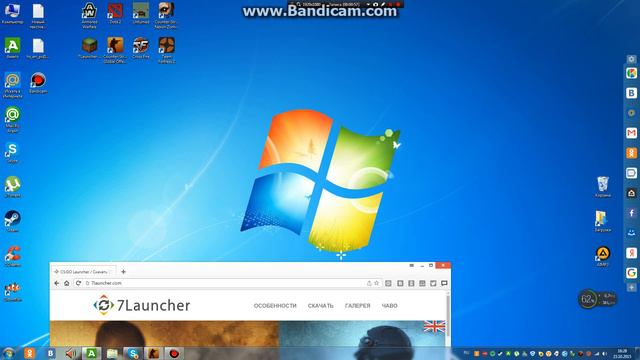Click the 7Launcher logo
This screenshot has height=360, width=640.
pyautogui.click(x=142, y=305)
